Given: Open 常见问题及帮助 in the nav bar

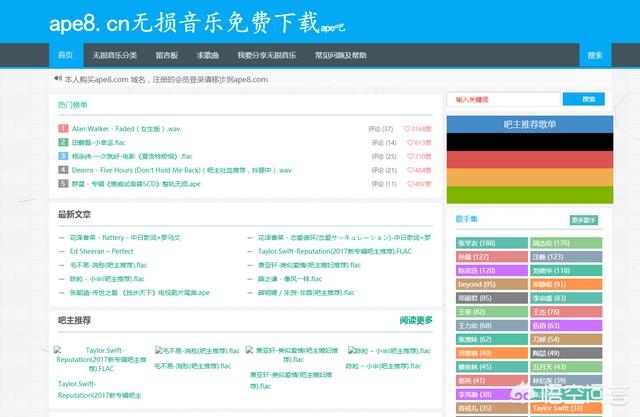Looking at the screenshot, I should point(340,56).
